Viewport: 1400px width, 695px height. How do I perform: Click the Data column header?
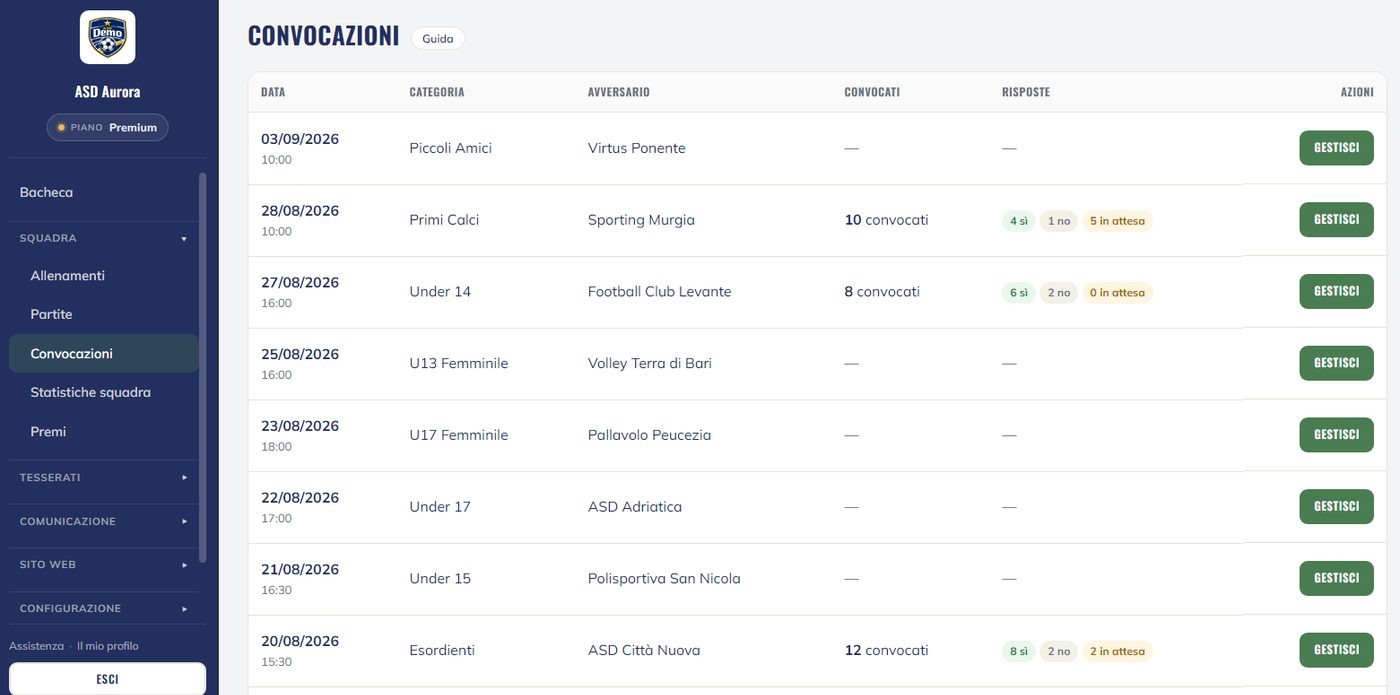[x=273, y=92]
